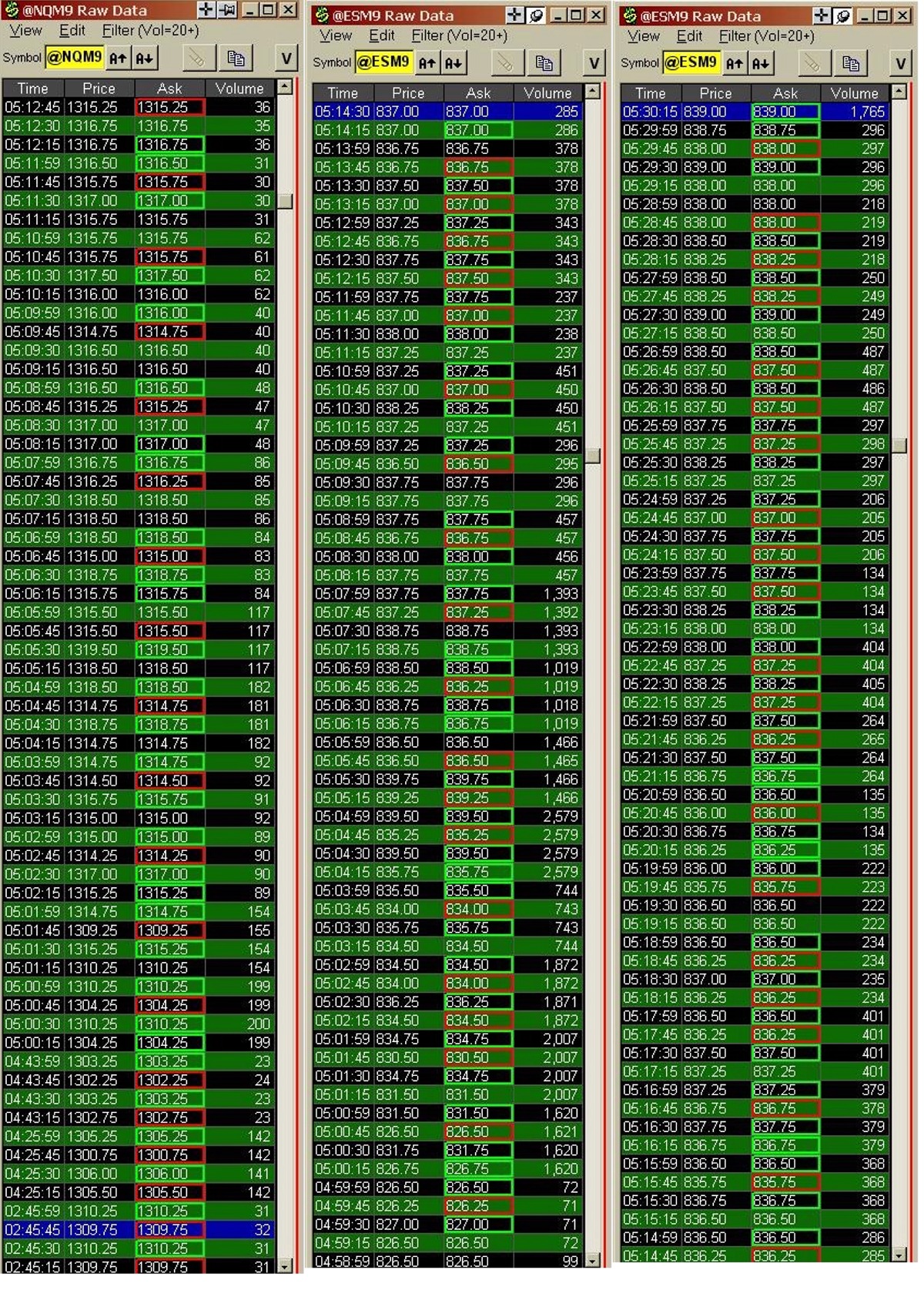Click the Ask column header in the @NQM9 window
The image size is (924, 1300).
tap(169, 89)
